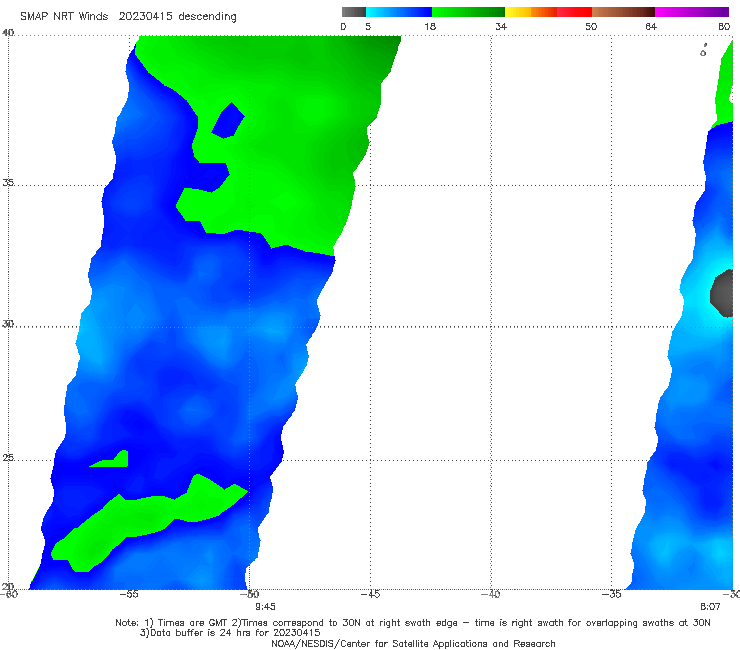Viewport: 740px width, 650px height.
Task: Click the longitude label -35
Action: pos(612,594)
